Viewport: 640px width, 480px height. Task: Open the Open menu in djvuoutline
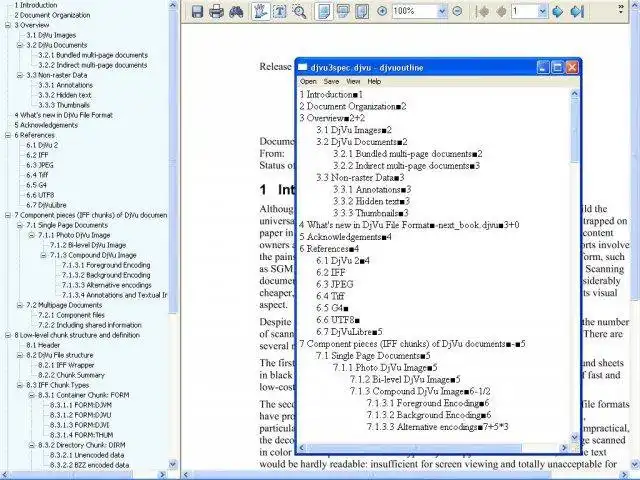[x=308, y=82]
